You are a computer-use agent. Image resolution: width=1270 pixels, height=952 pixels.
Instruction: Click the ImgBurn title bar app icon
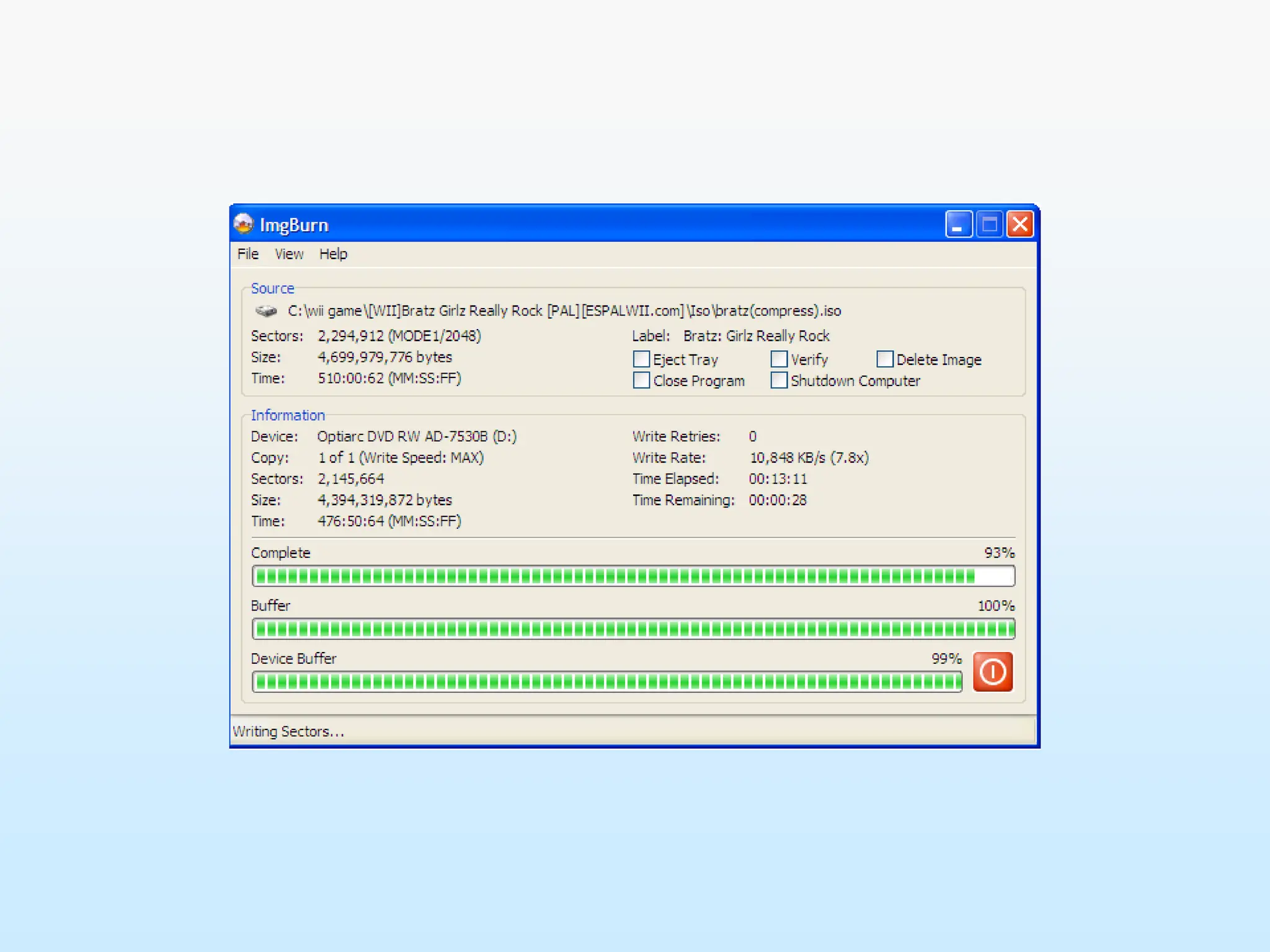tap(244, 224)
